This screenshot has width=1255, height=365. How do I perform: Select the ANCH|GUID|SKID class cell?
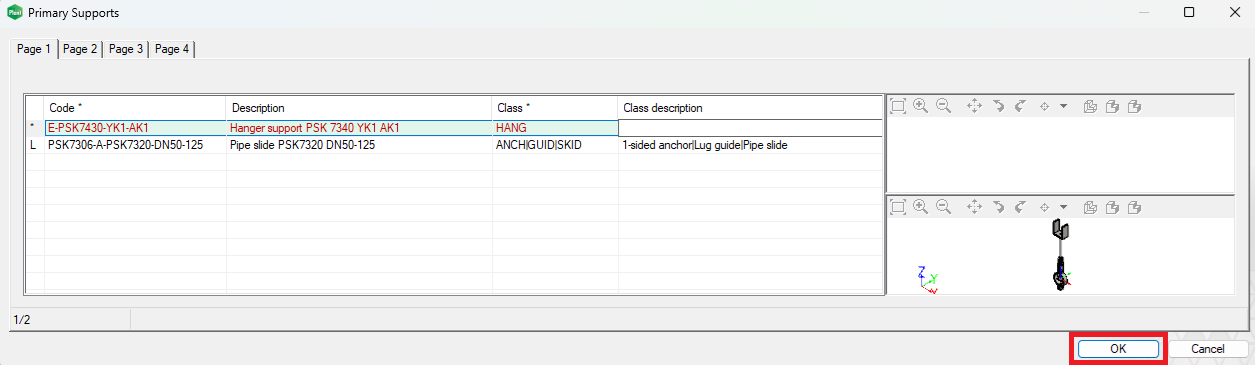(555, 145)
